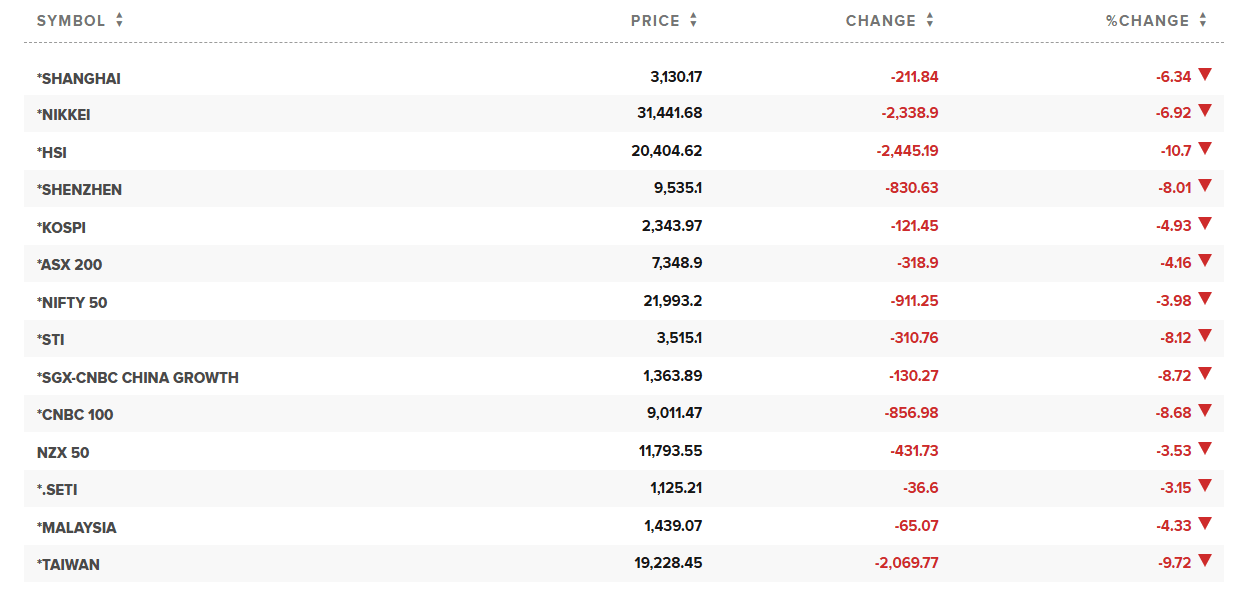This screenshot has width=1247, height=593.
Task: Sort table by SYMBOL column header
Action: (x=71, y=21)
